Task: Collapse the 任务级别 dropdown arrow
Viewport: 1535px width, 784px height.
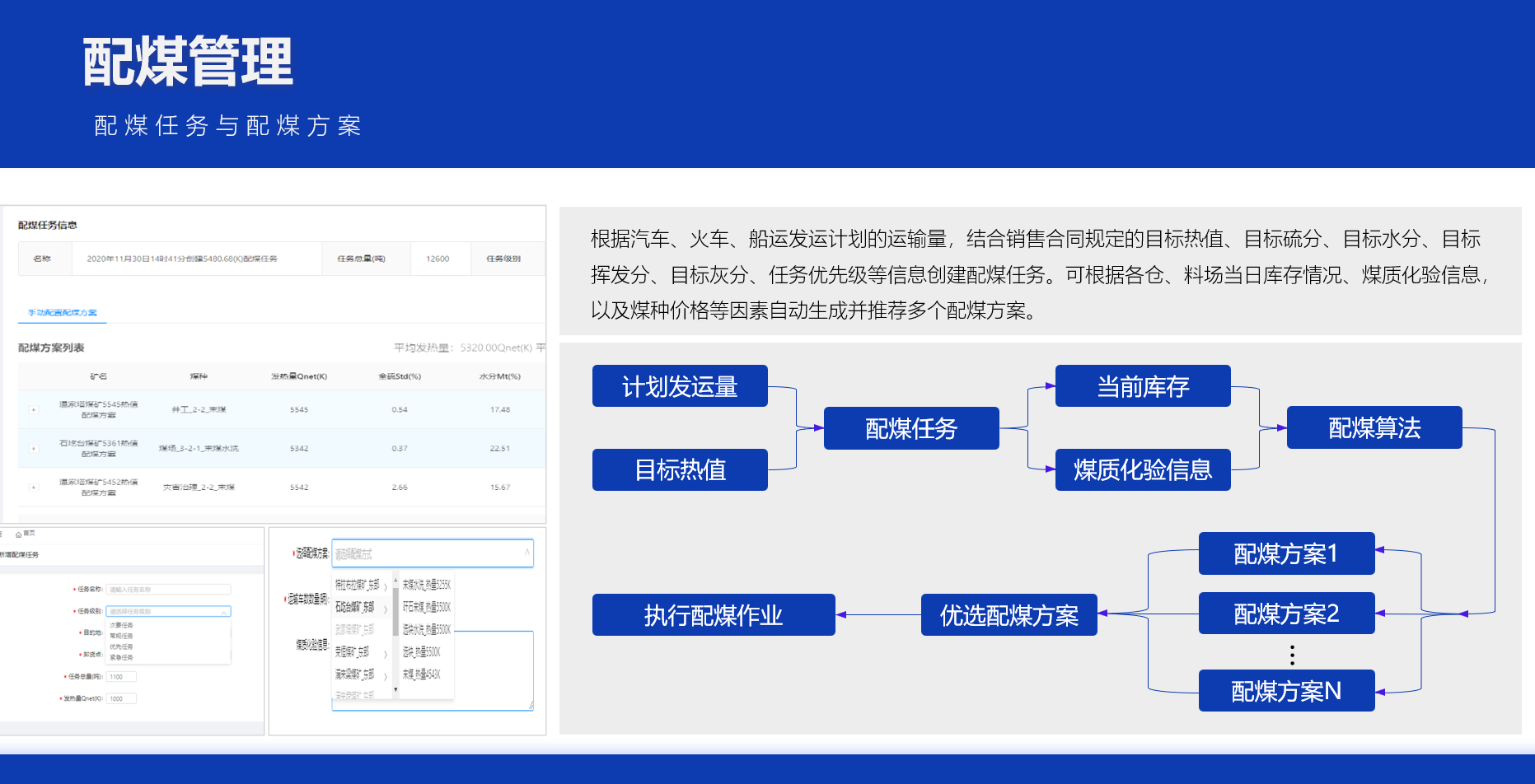Action: tap(223, 612)
